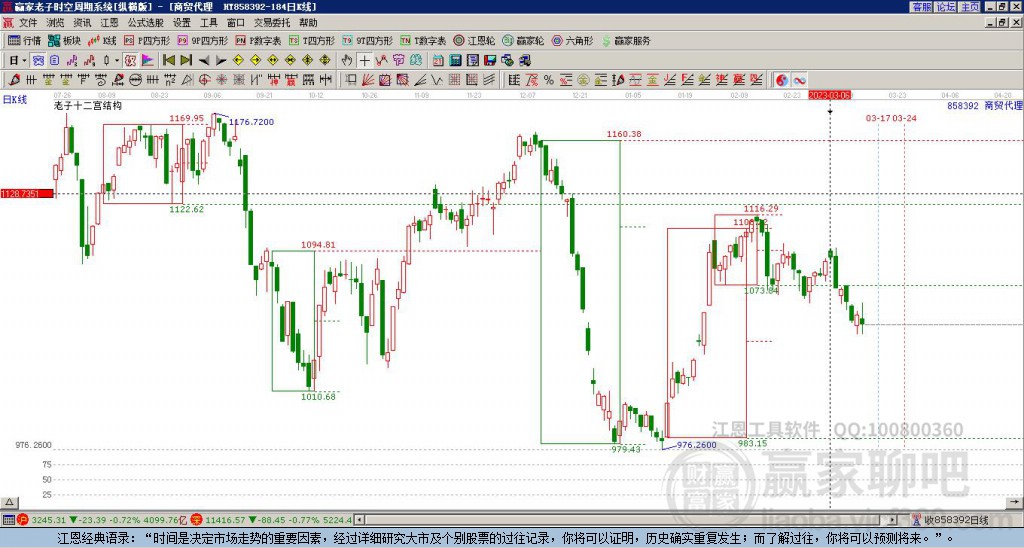Click the yin-yang taiji icon
Screen dimensions: 1024x548
coord(782,80)
